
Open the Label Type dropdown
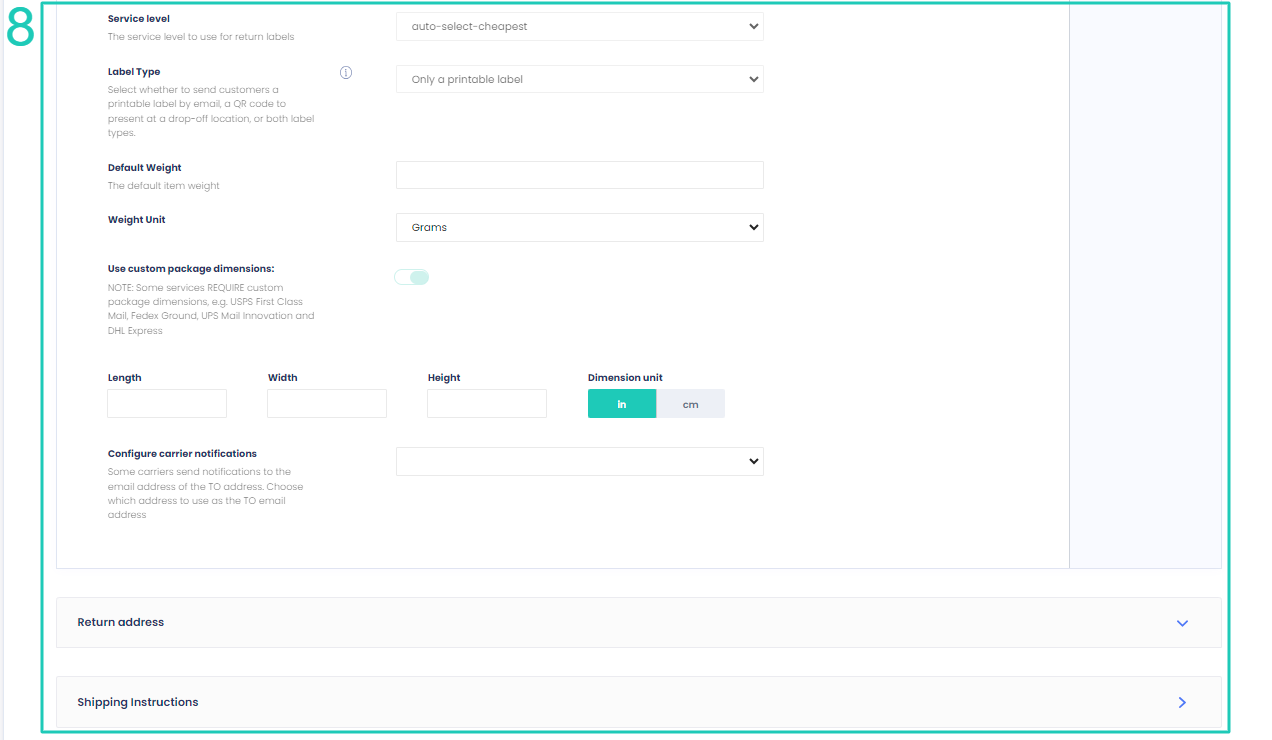coord(580,79)
